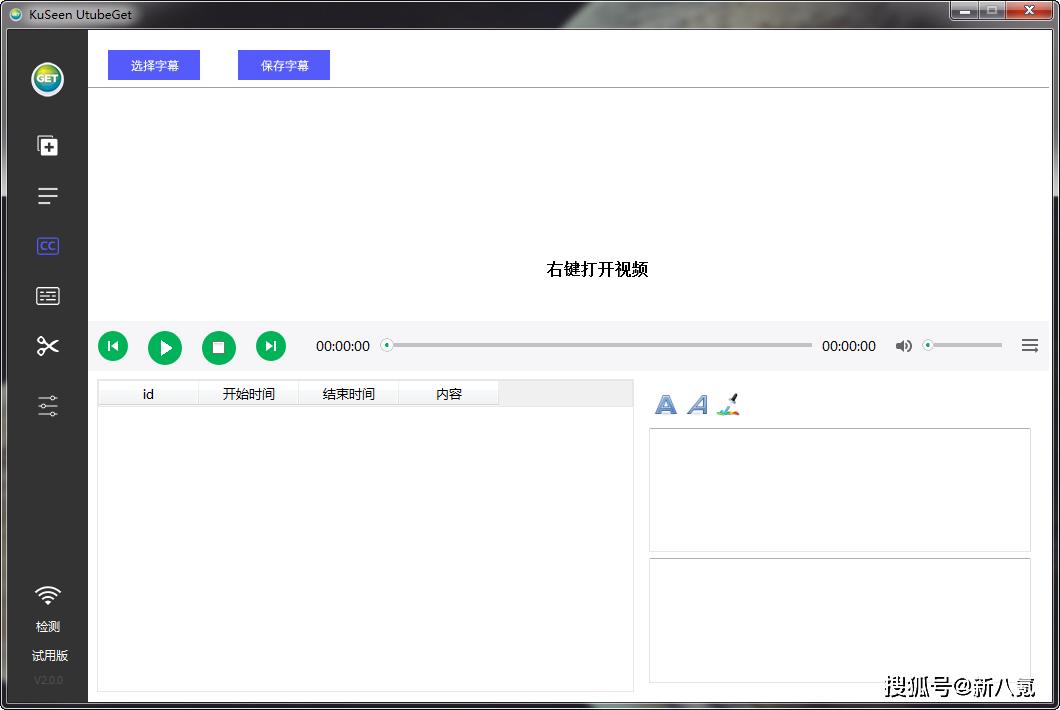1060x710 pixels.
Task: Open the add new download task icon
Action: [x=47, y=145]
